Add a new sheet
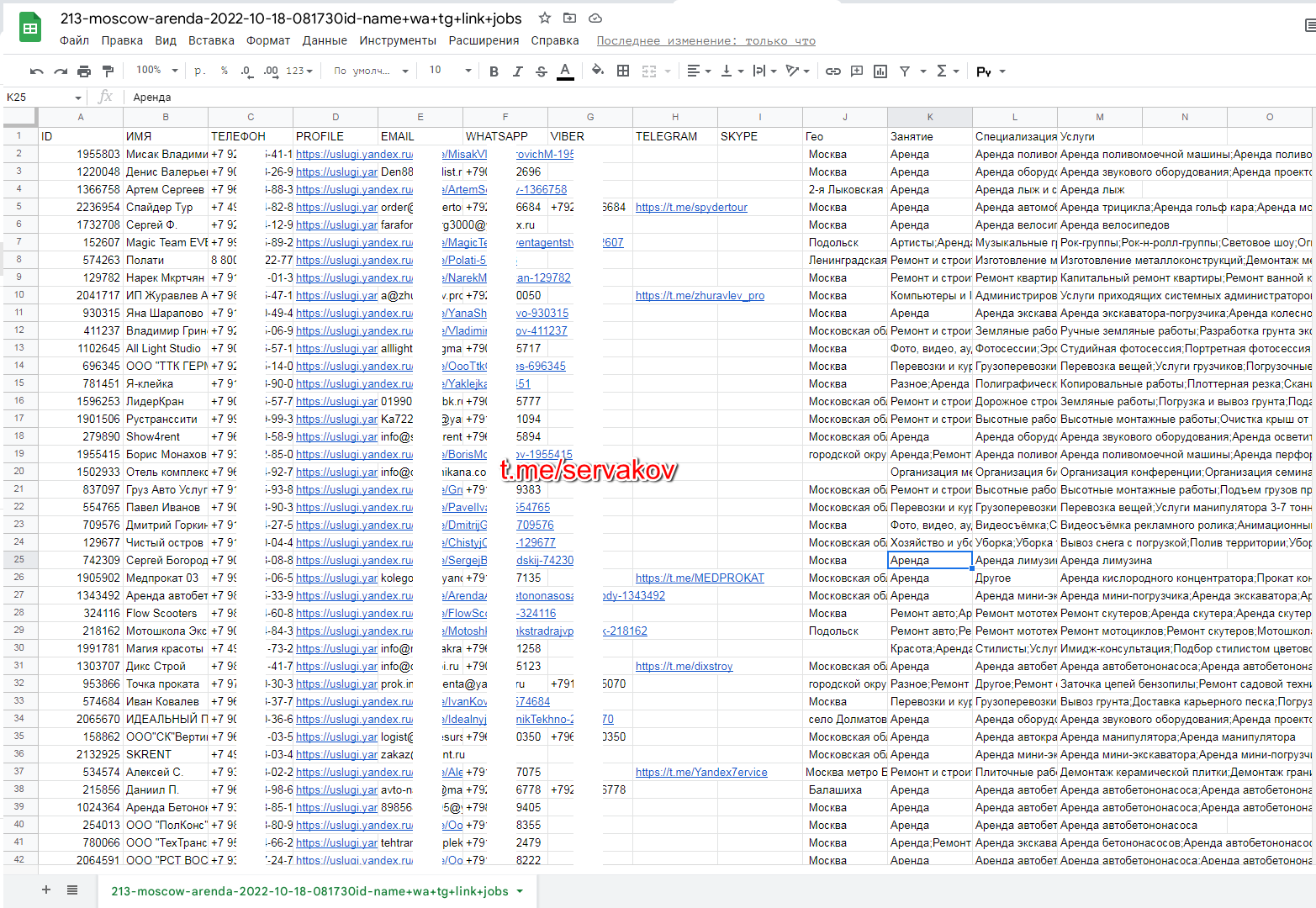This screenshot has height=908, width=1316. click(x=46, y=890)
